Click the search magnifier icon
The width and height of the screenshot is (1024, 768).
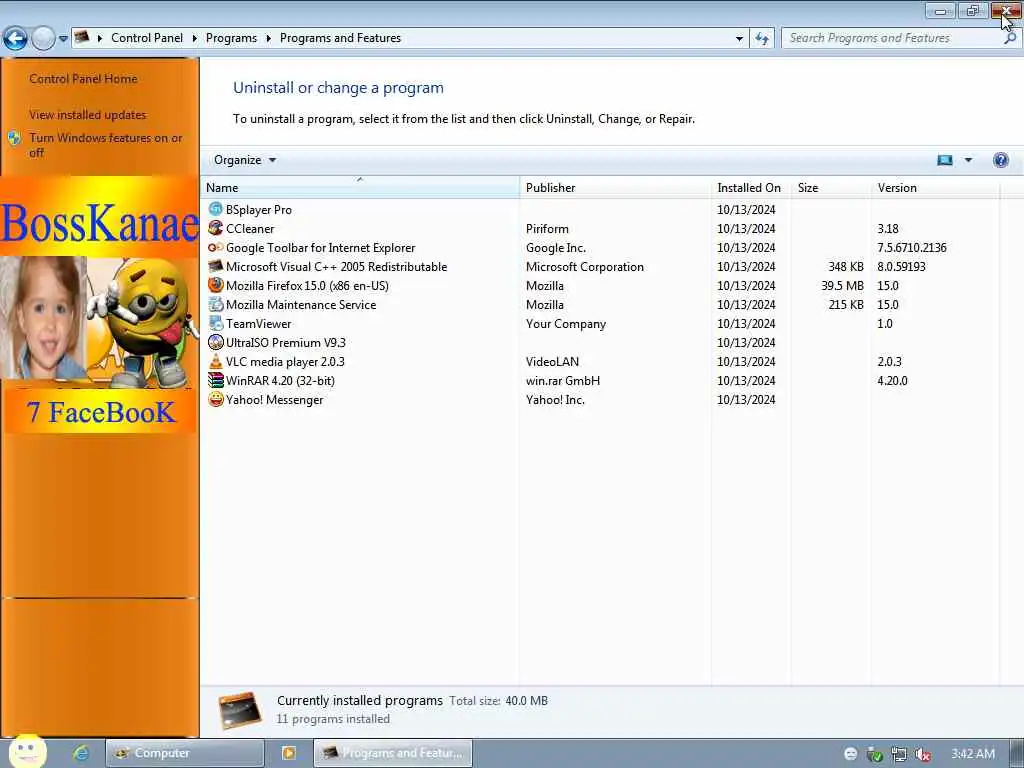(x=1010, y=38)
